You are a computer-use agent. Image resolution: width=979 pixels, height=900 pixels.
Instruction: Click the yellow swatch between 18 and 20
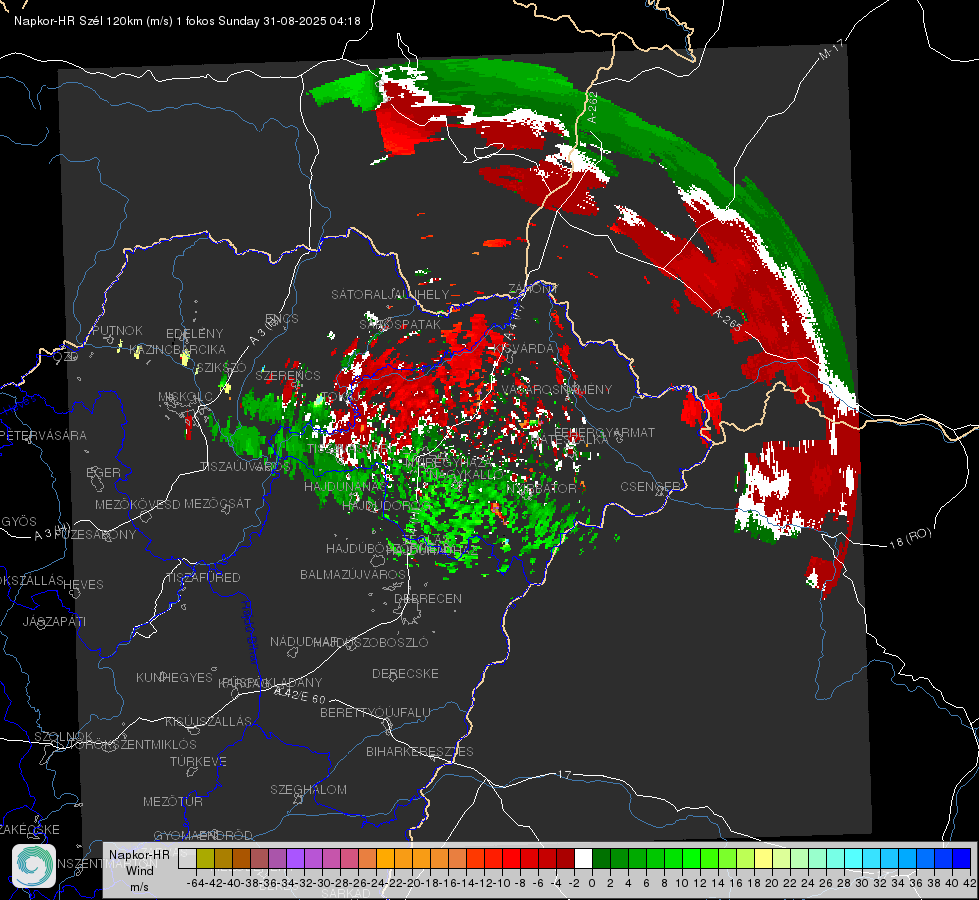(763, 858)
